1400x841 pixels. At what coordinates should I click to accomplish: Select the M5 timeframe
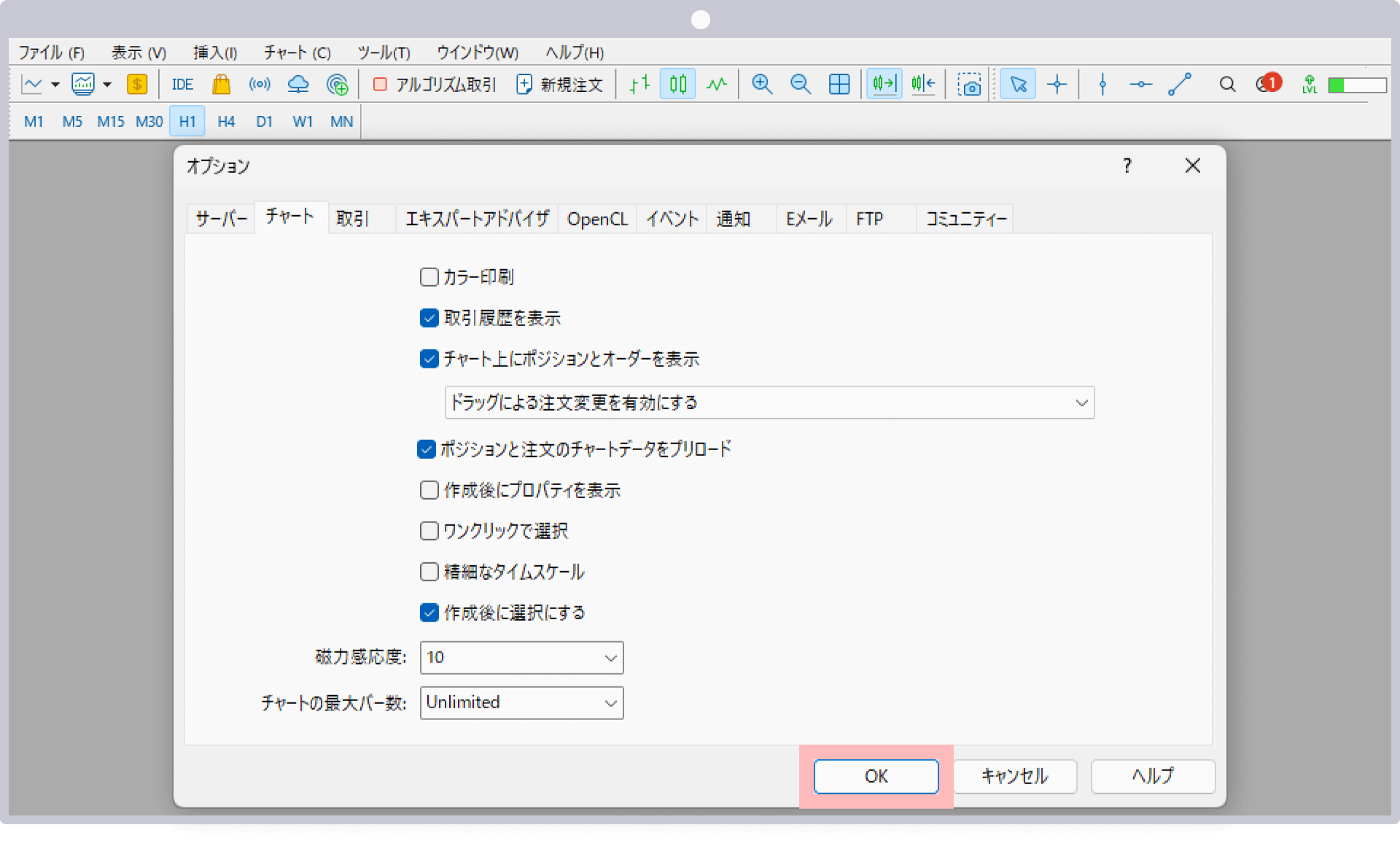[72, 122]
